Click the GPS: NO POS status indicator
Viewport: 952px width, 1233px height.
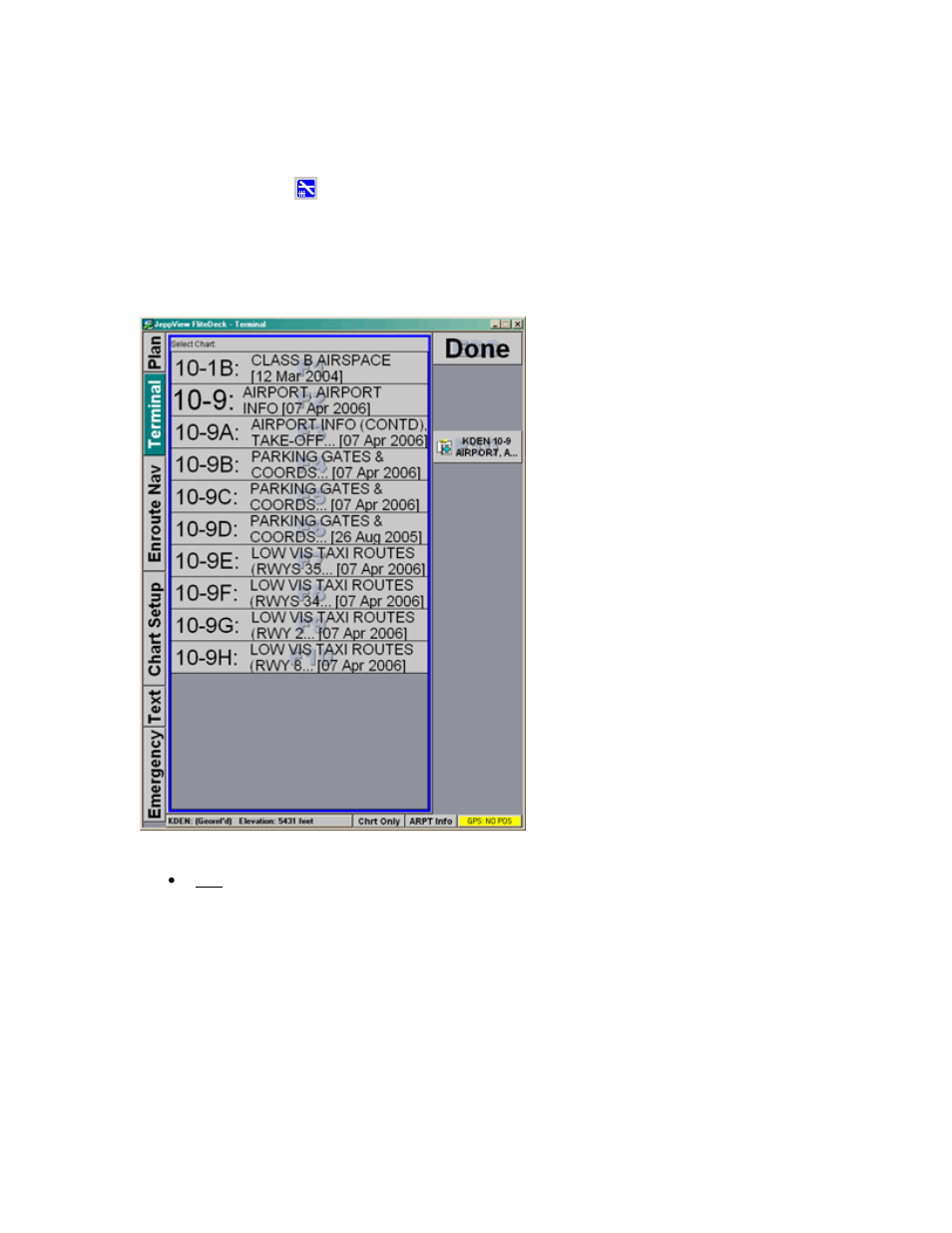tap(490, 821)
